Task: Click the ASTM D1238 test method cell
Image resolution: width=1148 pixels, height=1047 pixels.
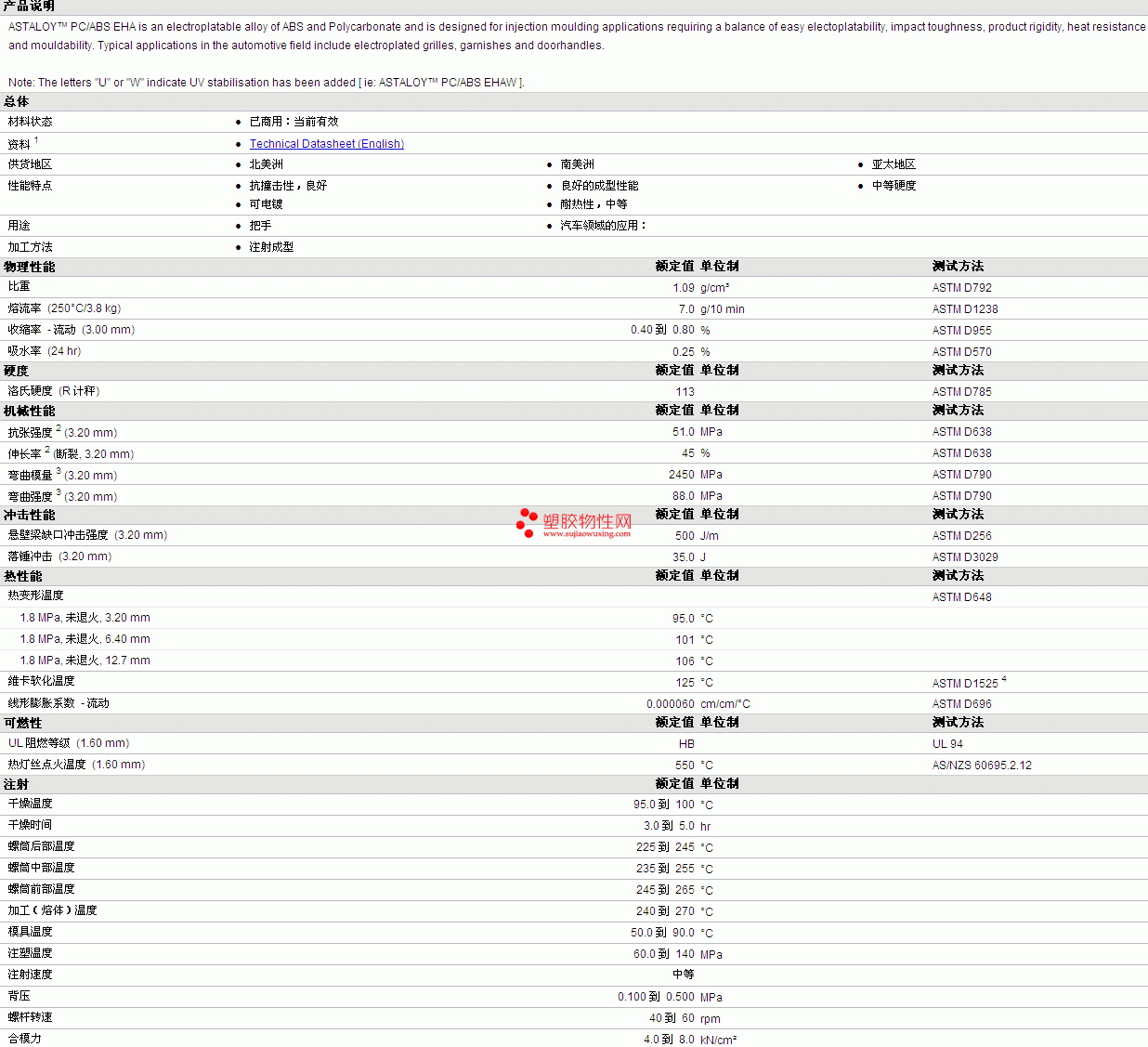Action: [x=965, y=309]
